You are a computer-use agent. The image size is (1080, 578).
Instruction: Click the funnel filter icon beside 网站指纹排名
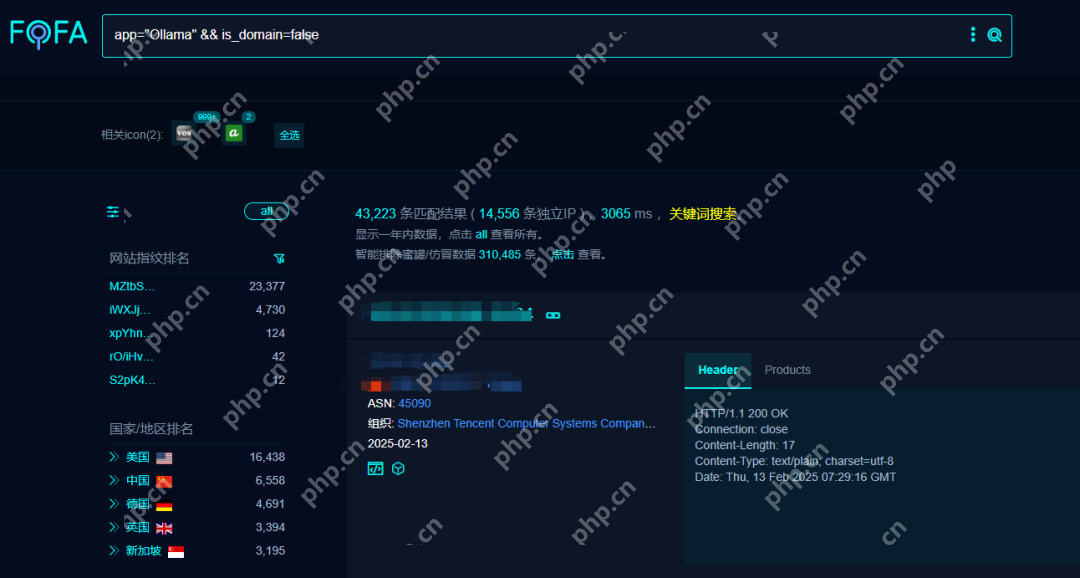[x=279, y=259]
